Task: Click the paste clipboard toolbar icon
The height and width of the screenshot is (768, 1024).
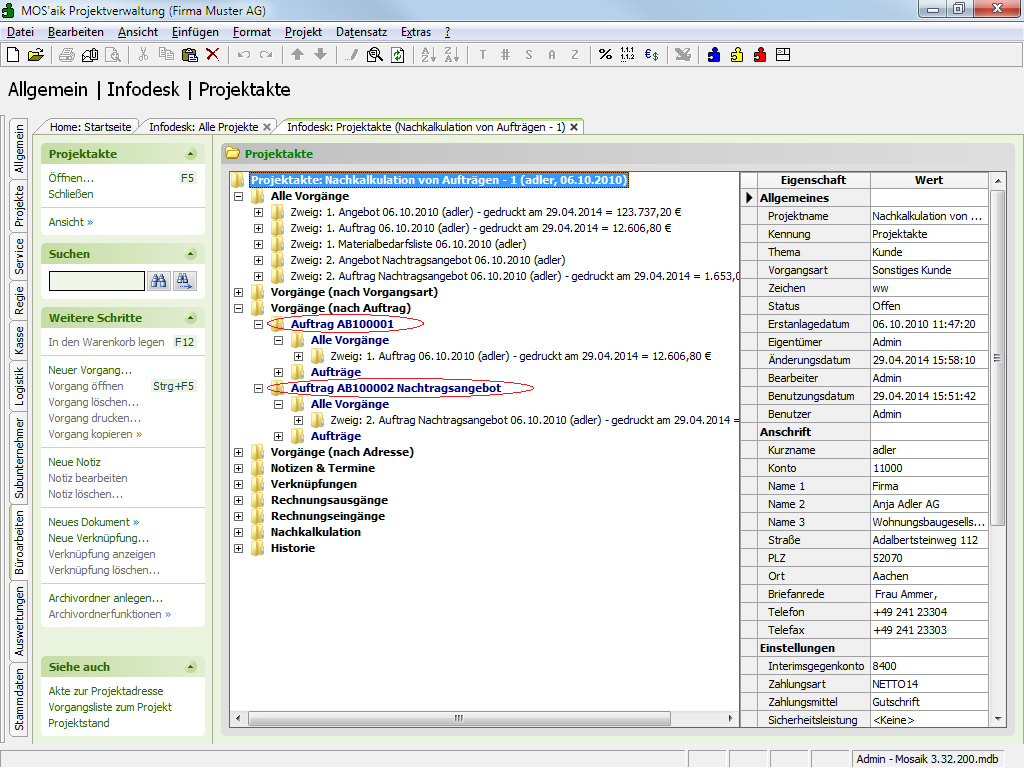Action: (x=190, y=55)
